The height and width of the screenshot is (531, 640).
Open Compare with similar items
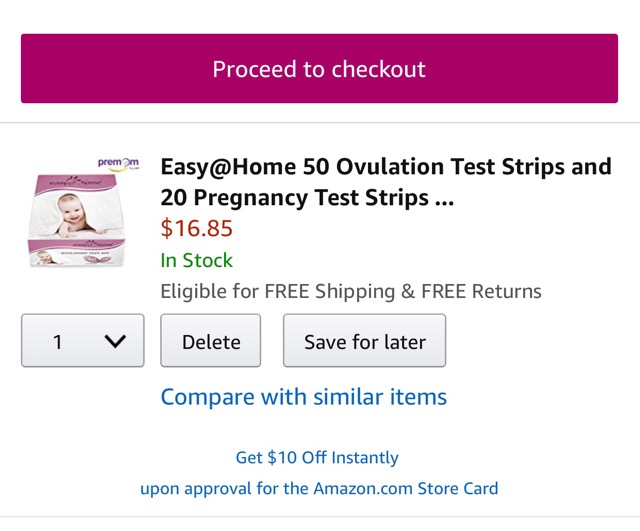[304, 397]
